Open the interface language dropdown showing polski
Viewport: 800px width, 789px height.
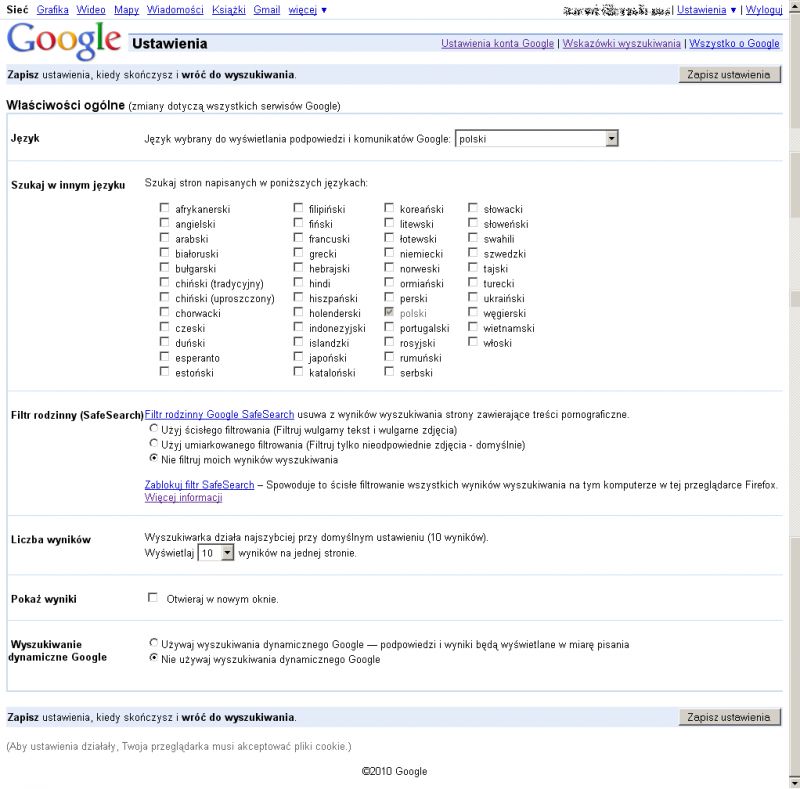click(x=536, y=138)
